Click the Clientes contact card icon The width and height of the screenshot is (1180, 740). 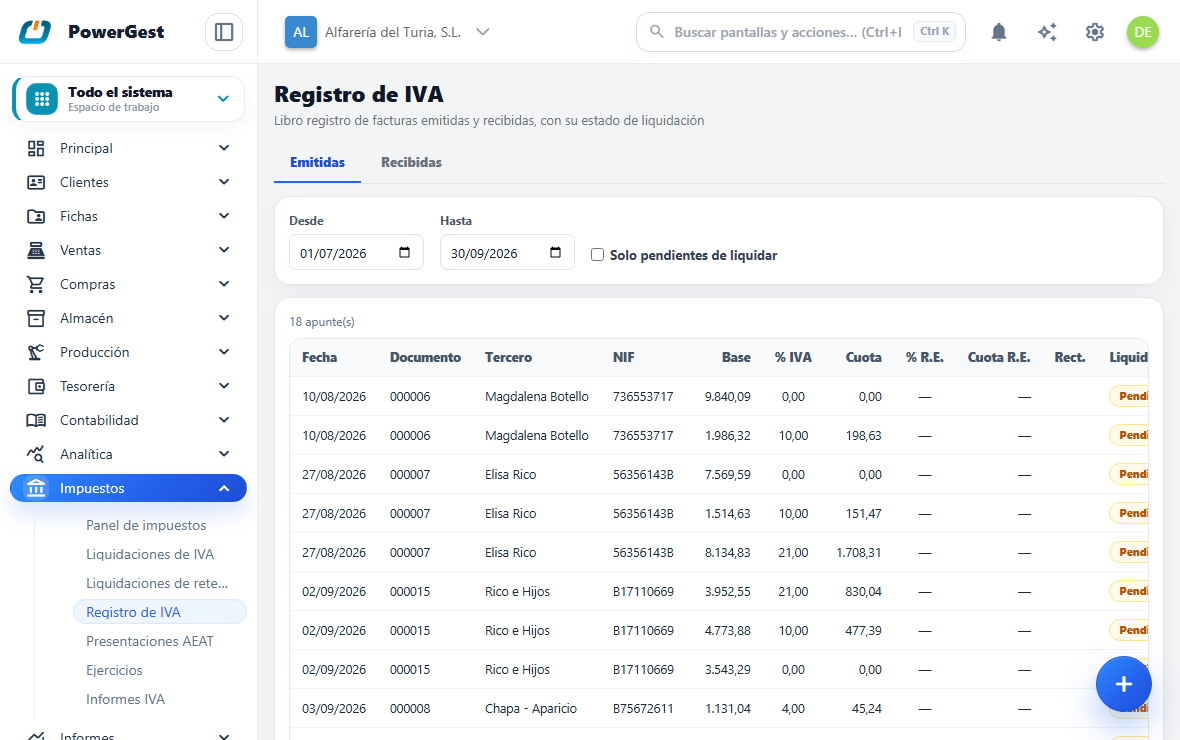coord(35,182)
